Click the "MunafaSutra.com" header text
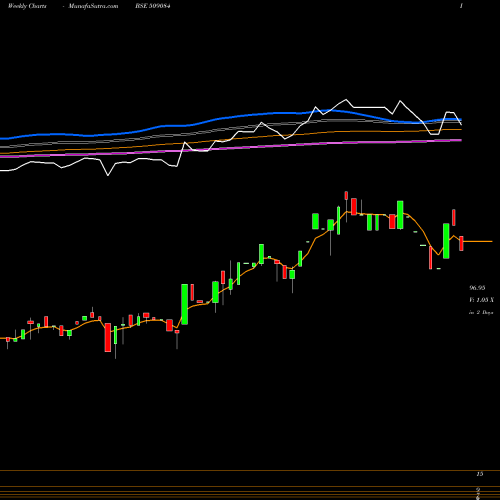 pyautogui.click(x=93, y=6)
